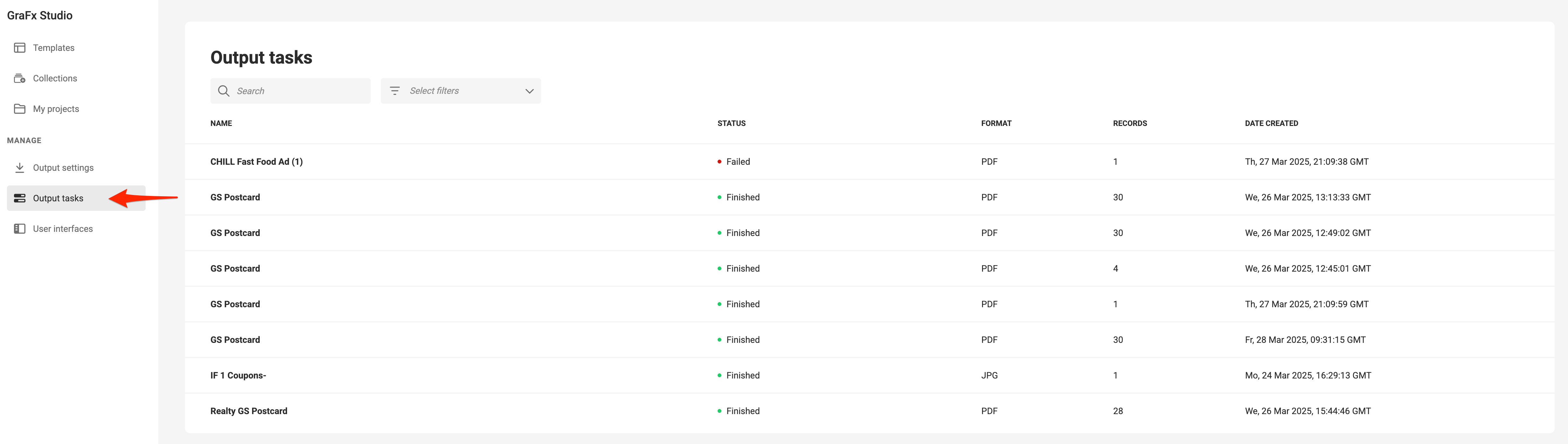1568x444 pixels.
Task: Select Output tasks menu item
Action: coord(76,198)
